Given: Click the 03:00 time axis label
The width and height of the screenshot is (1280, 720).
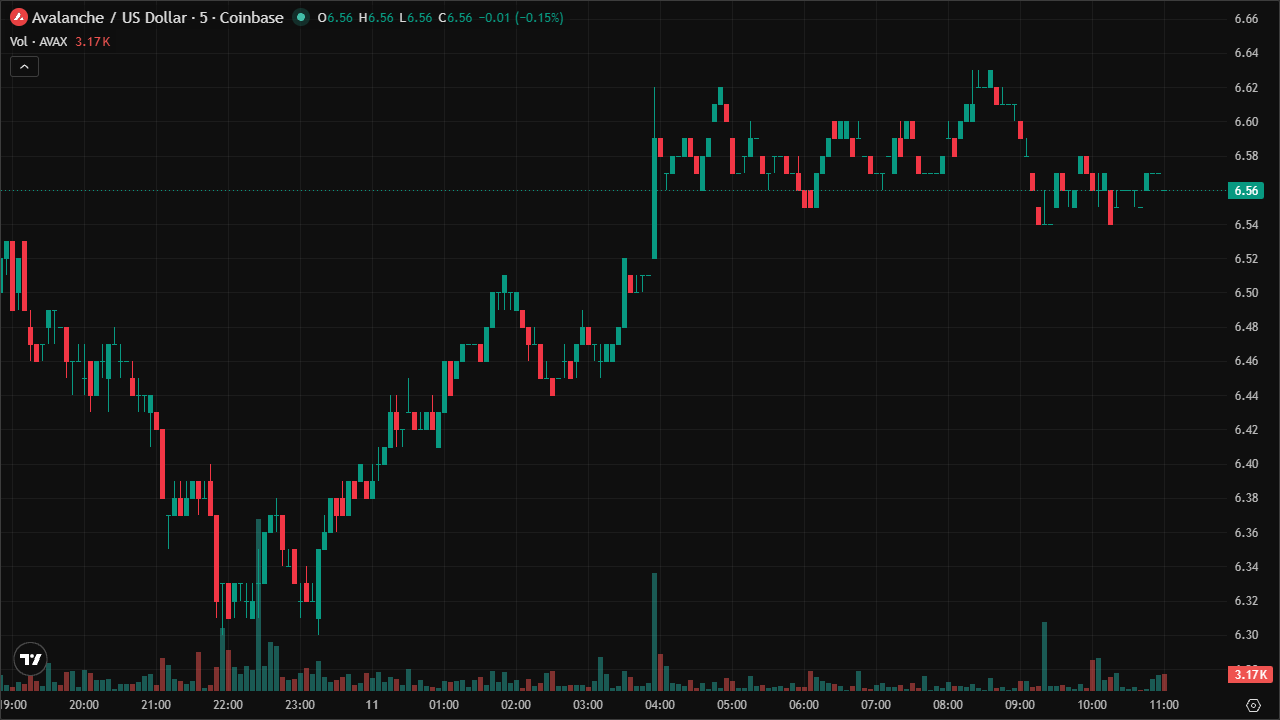Looking at the screenshot, I should click(x=588, y=705).
